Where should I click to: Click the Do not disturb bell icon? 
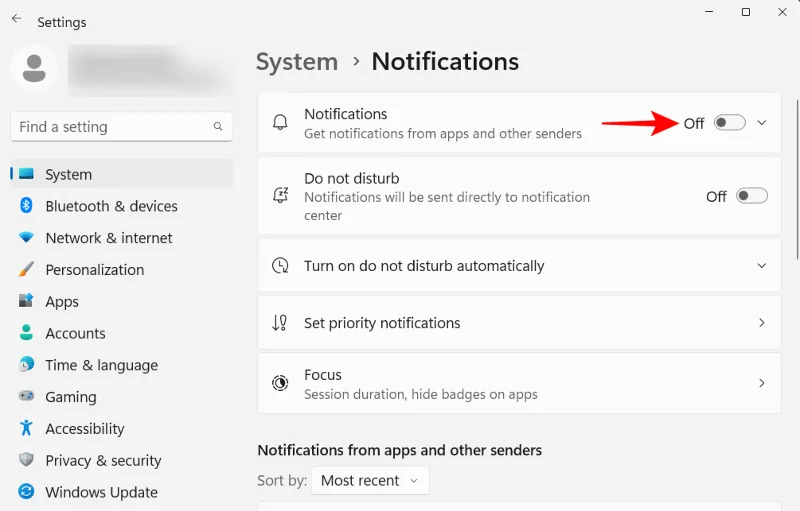pos(280,195)
